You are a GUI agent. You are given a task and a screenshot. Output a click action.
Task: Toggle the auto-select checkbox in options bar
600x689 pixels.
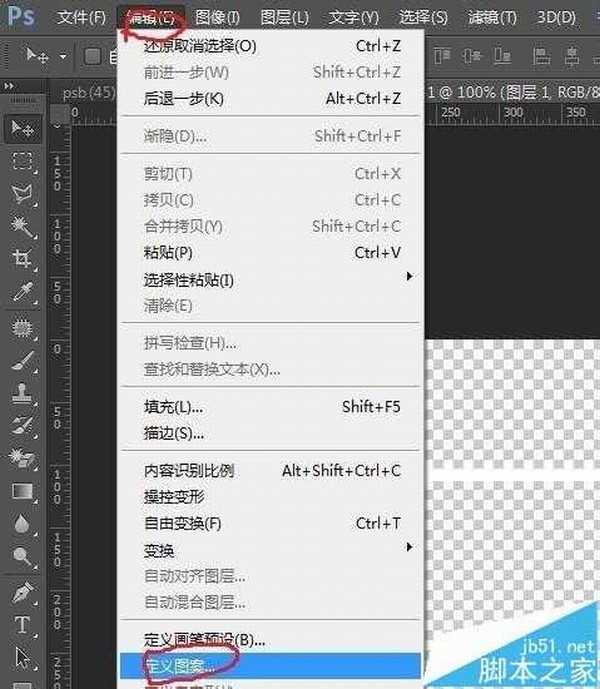point(92,56)
